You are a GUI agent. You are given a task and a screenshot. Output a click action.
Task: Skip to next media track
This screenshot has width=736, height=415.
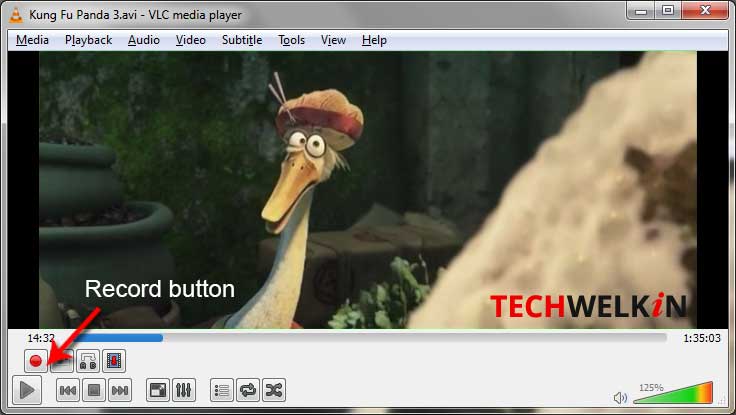[120, 390]
